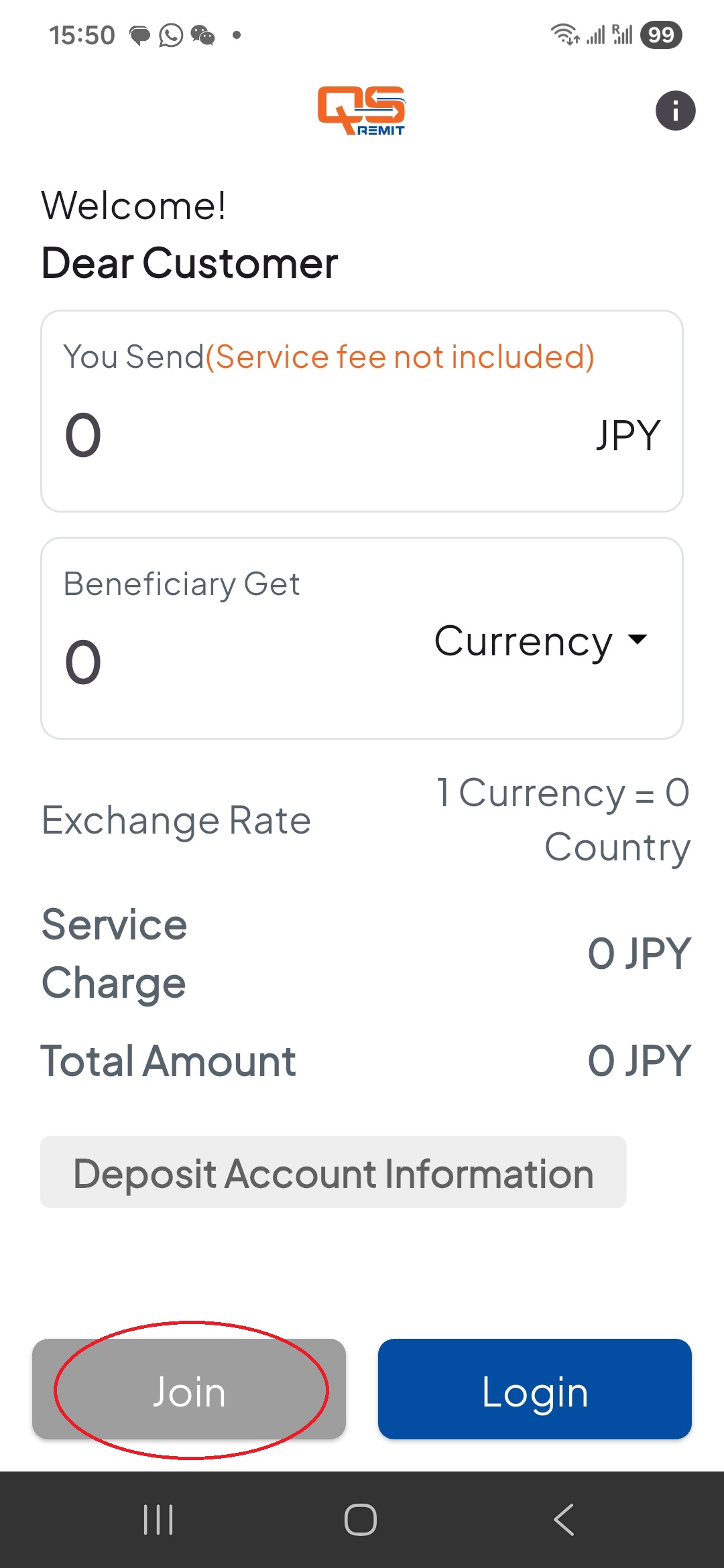Image resolution: width=724 pixels, height=1568 pixels.
Task: Tap the info icon at top right
Action: tap(675, 111)
